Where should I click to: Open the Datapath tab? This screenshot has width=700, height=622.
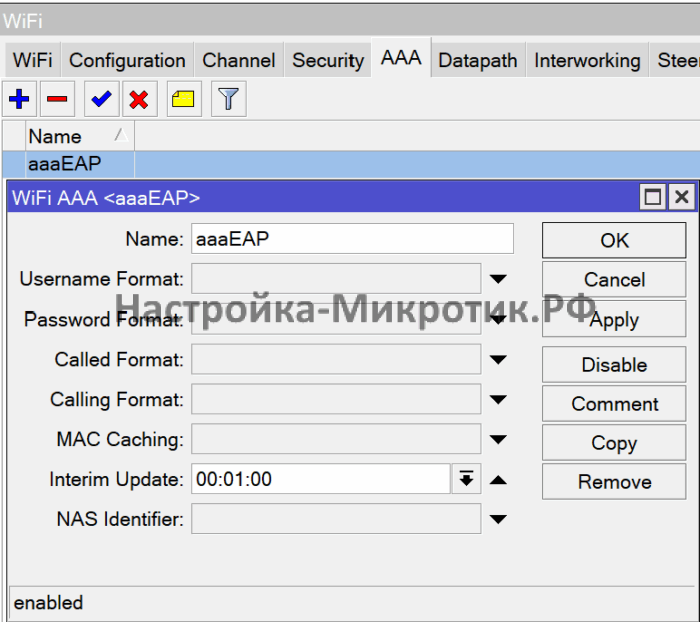tap(478, 60)
